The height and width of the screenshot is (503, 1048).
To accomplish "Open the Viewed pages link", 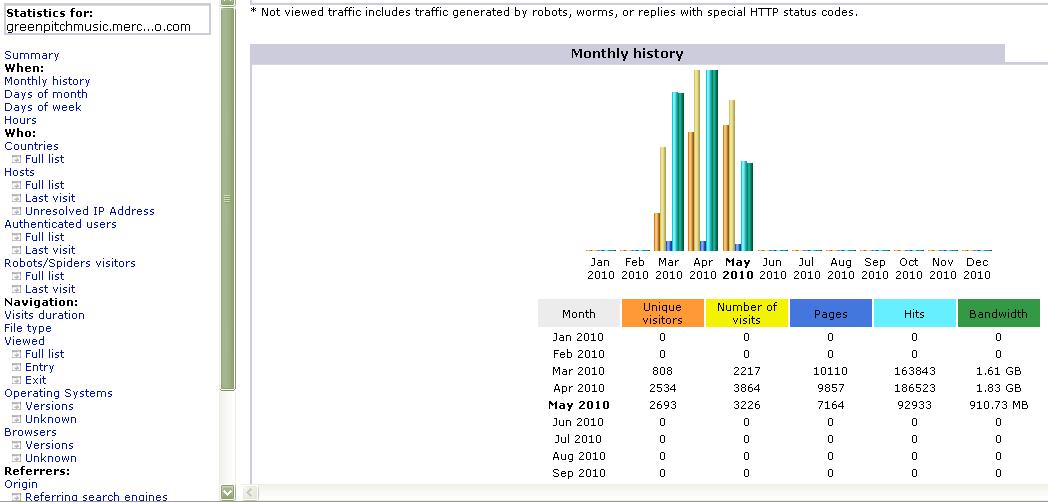I will (x=24, y=341).
